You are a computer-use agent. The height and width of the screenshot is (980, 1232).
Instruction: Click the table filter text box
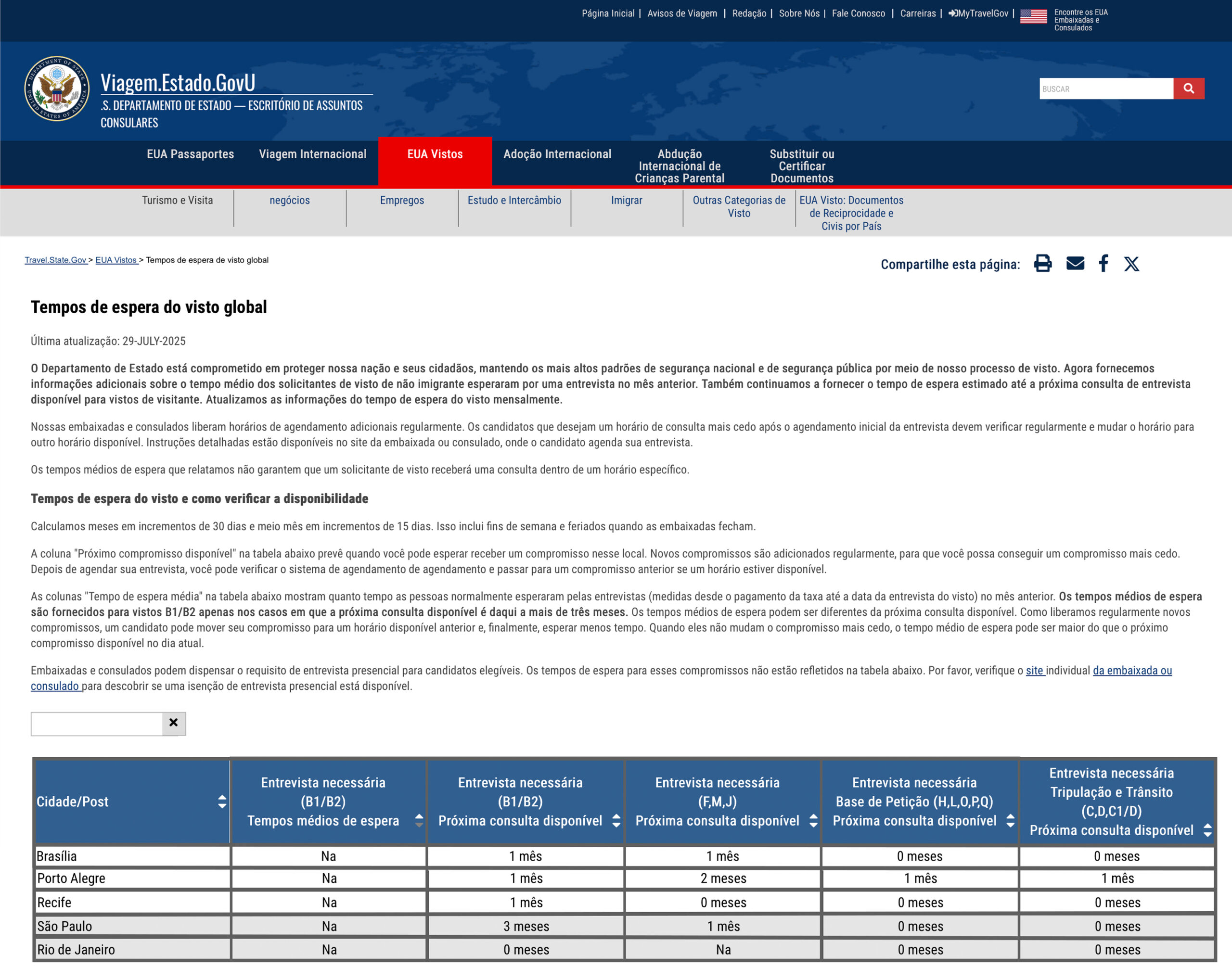97,724
